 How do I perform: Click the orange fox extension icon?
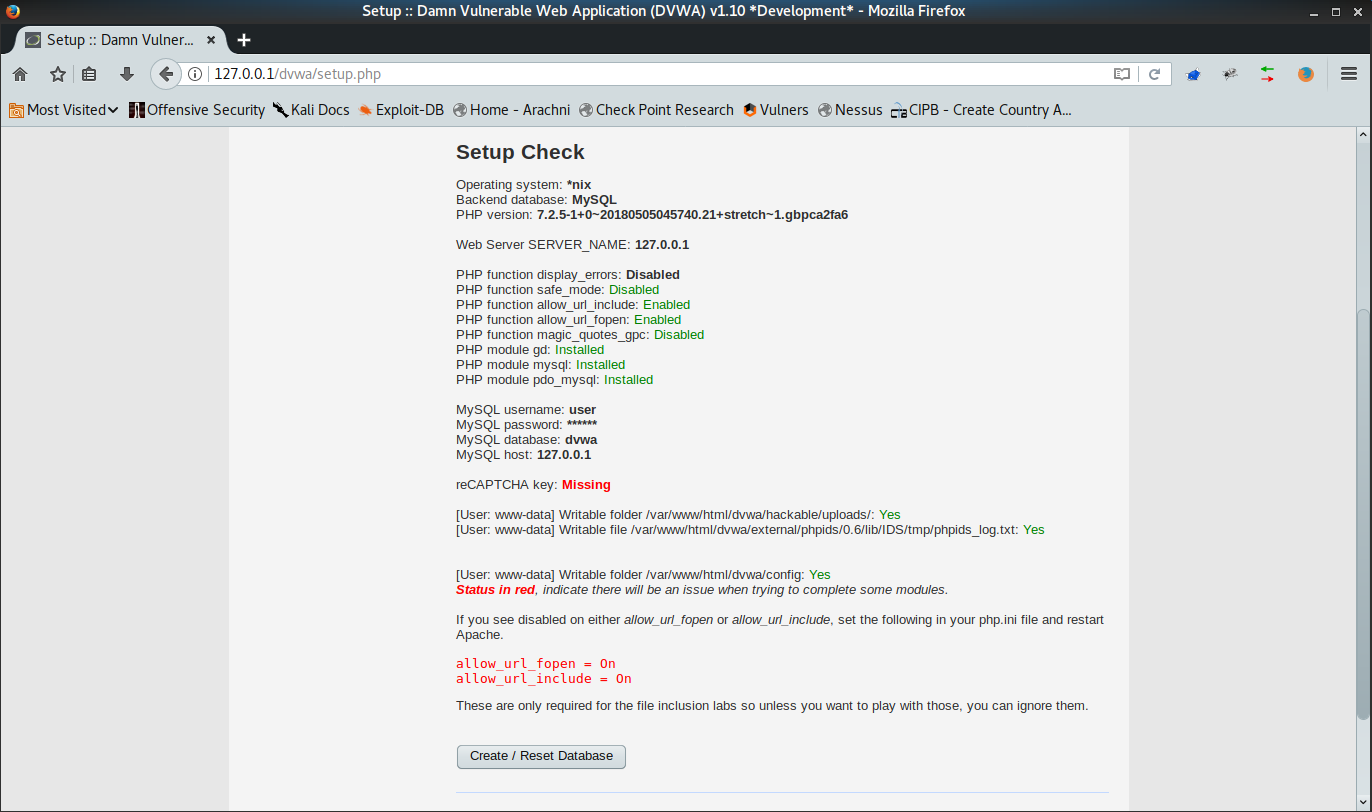[x=1305, y=74]
